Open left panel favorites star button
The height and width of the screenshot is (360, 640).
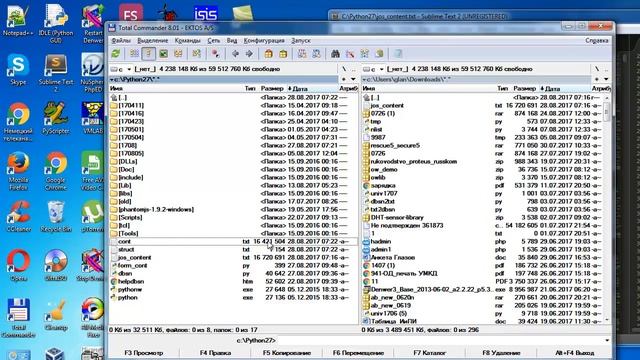click(x=344, y=79)
